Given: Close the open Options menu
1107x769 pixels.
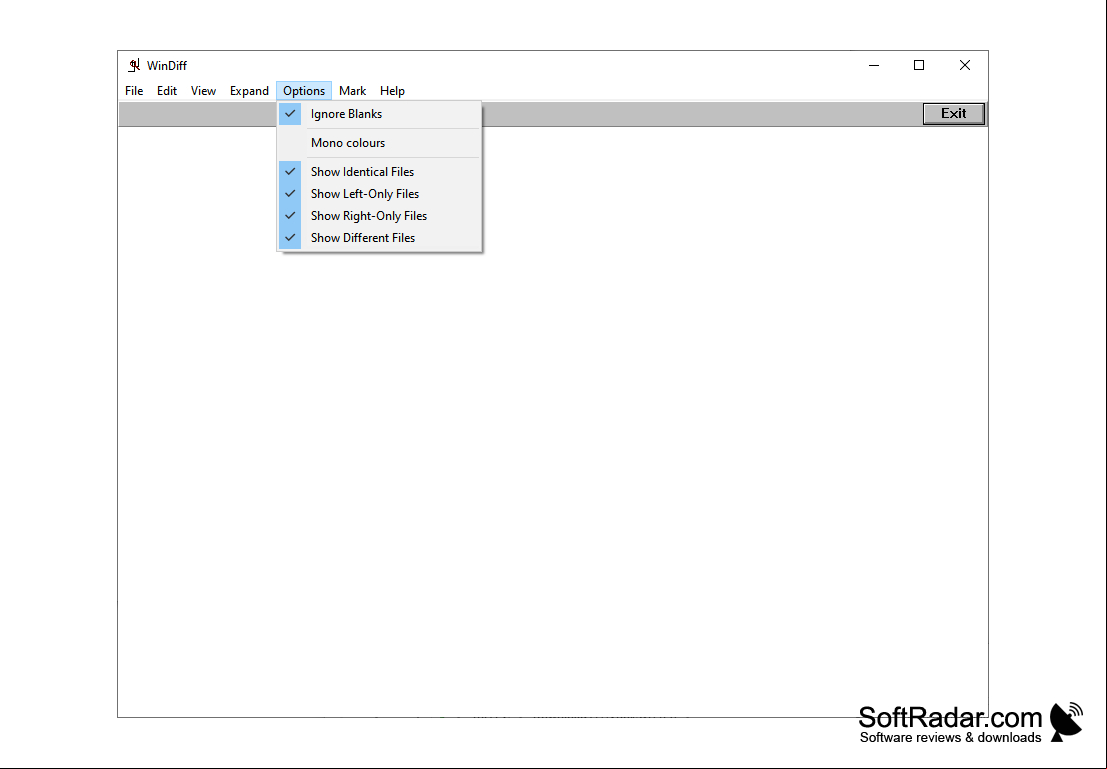Looking at the screenshot, I should [x=304, y=90].
